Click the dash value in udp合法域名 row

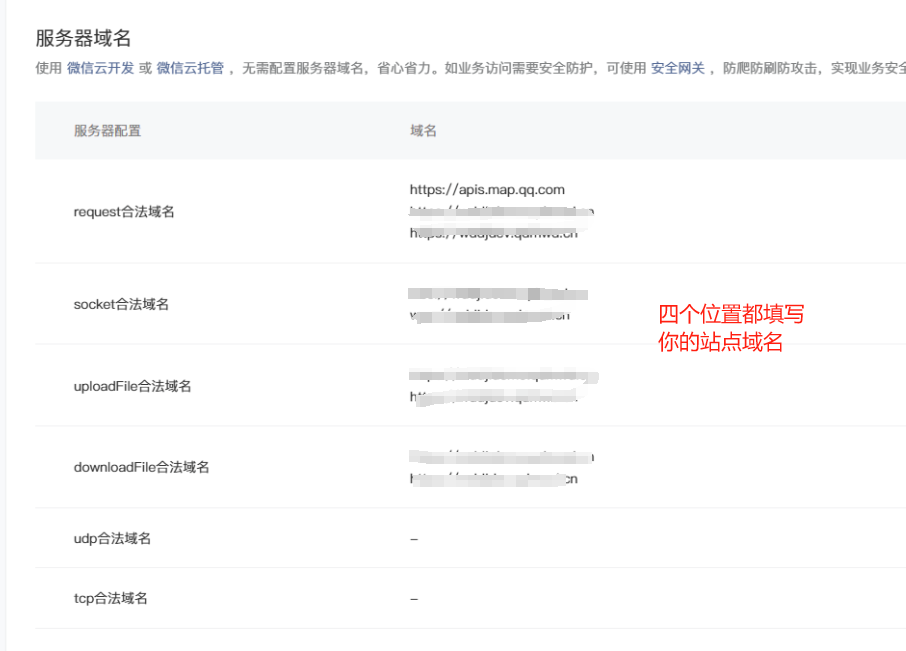point(414,539)
